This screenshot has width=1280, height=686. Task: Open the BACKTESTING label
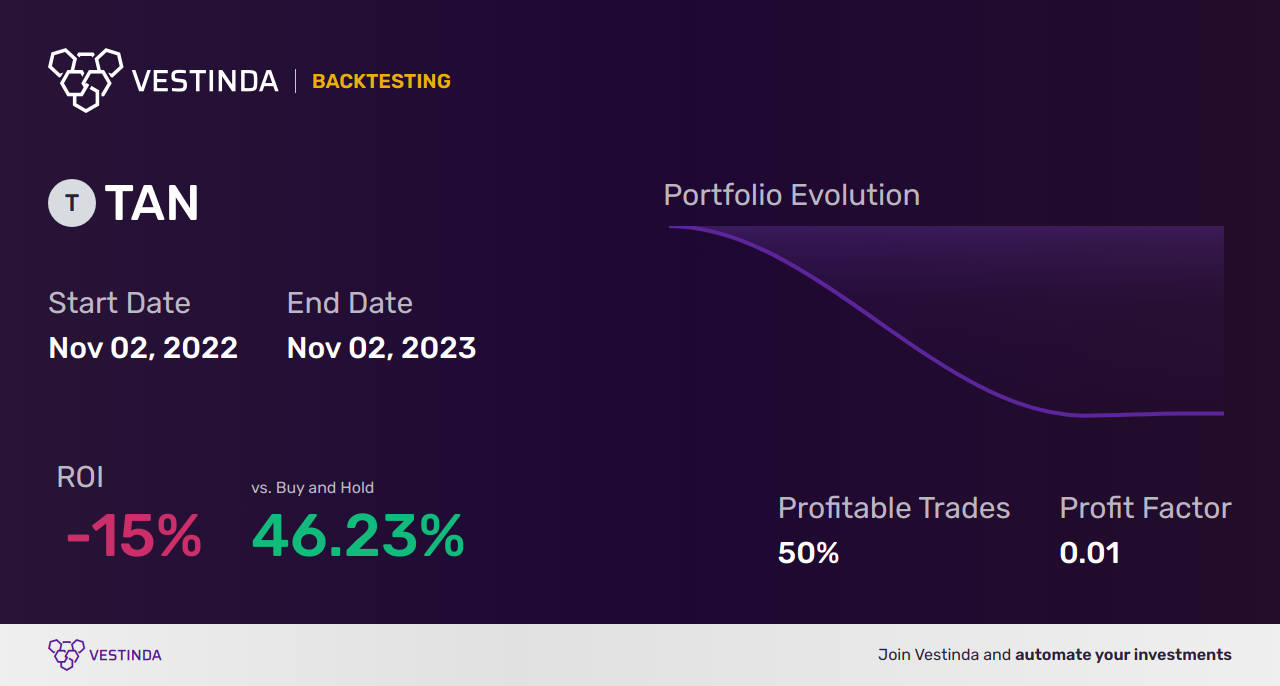click(x=381, y=81)
